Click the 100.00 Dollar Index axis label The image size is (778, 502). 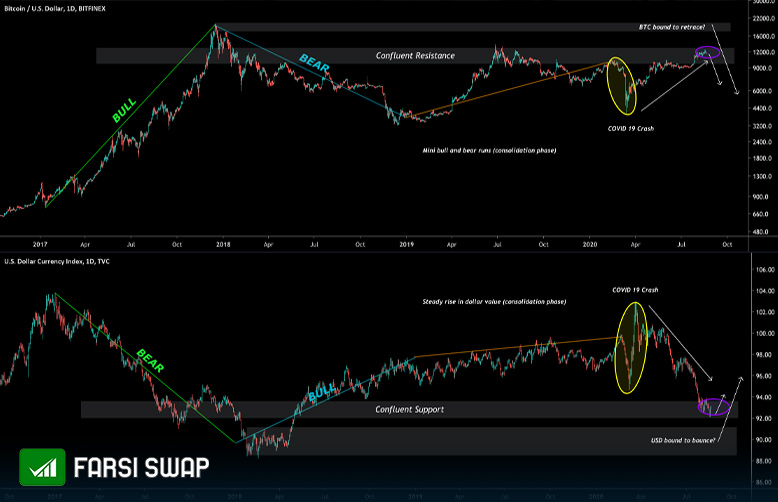coord(765,333)
